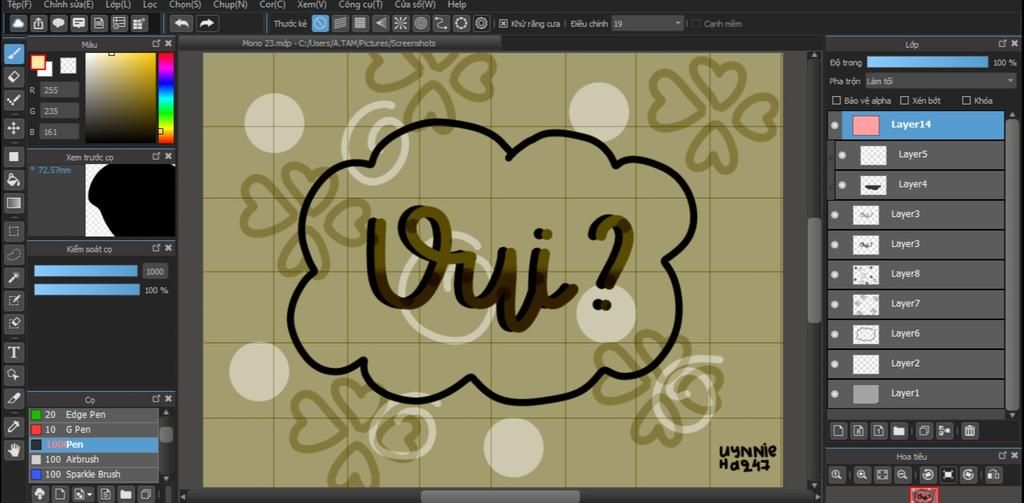Select the Brush tool in left toolbar

click(14, 53)
